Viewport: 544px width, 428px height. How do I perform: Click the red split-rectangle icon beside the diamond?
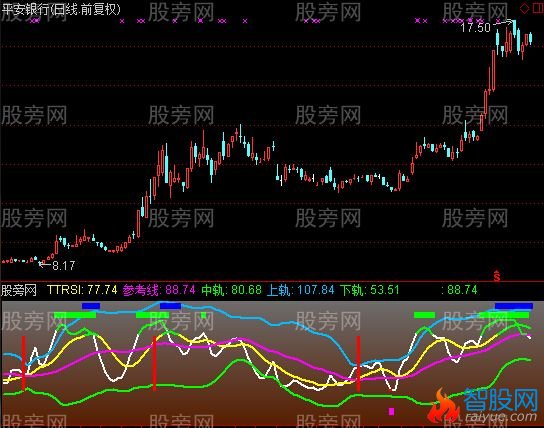[x=537, y=8]
